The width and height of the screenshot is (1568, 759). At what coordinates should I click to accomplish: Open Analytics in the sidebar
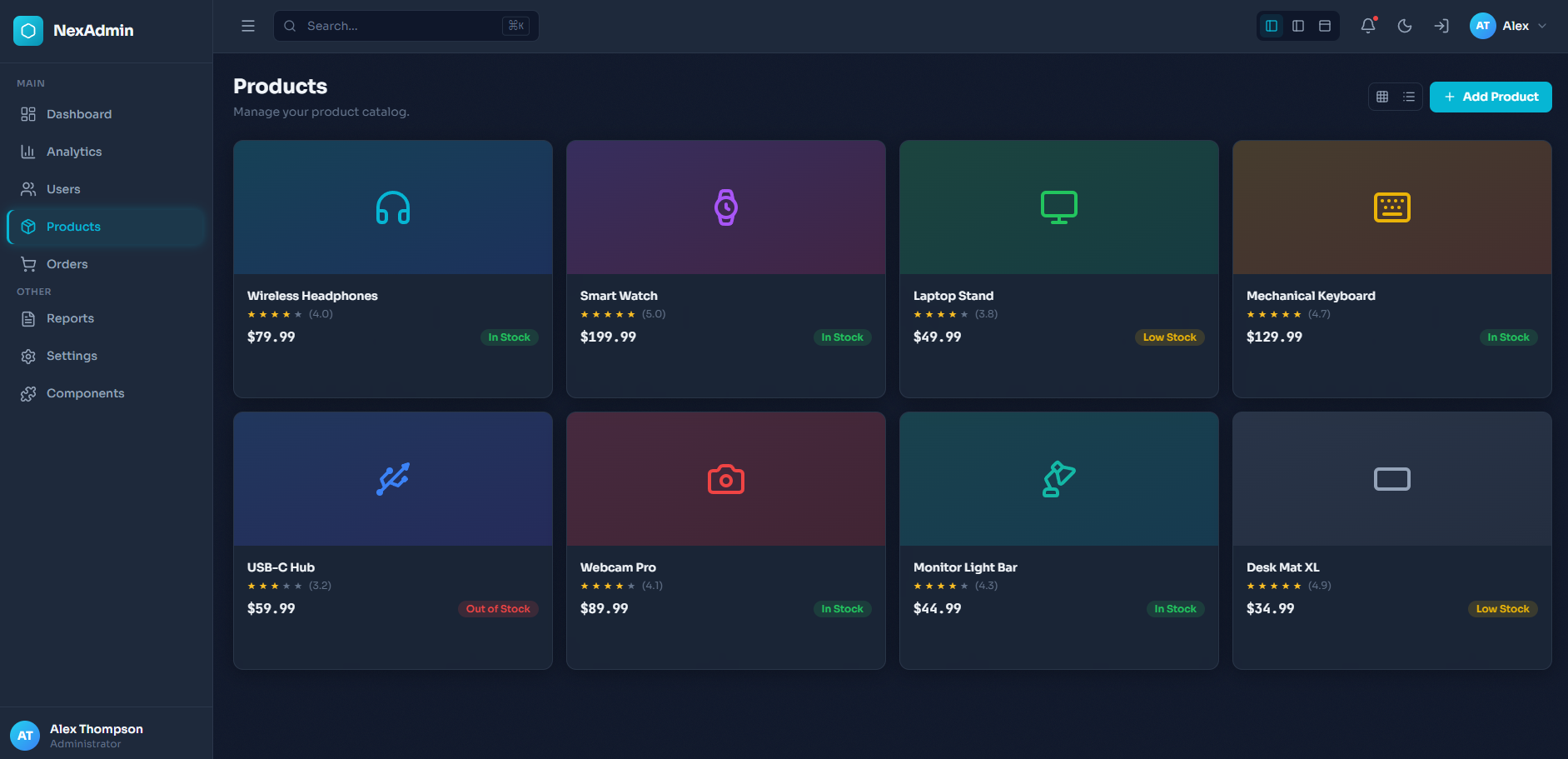[x=74, y=152]
